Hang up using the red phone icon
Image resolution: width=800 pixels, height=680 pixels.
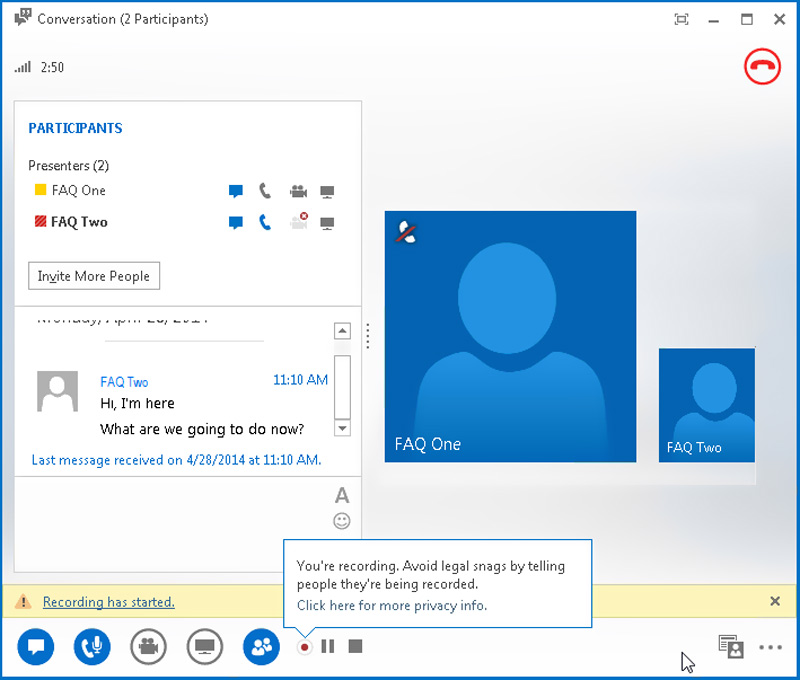tap(762, 66)
